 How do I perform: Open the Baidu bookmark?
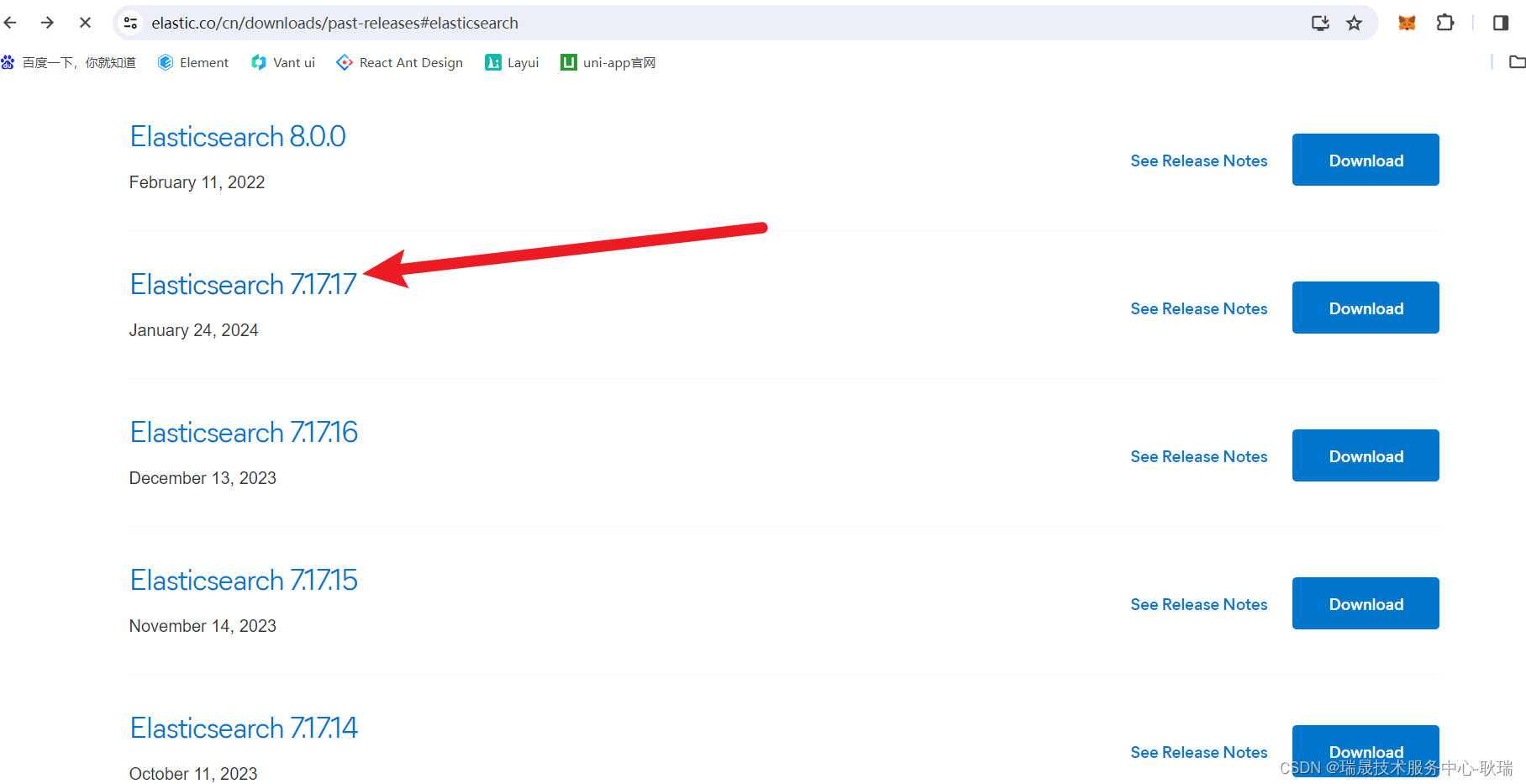click(68, 62)
